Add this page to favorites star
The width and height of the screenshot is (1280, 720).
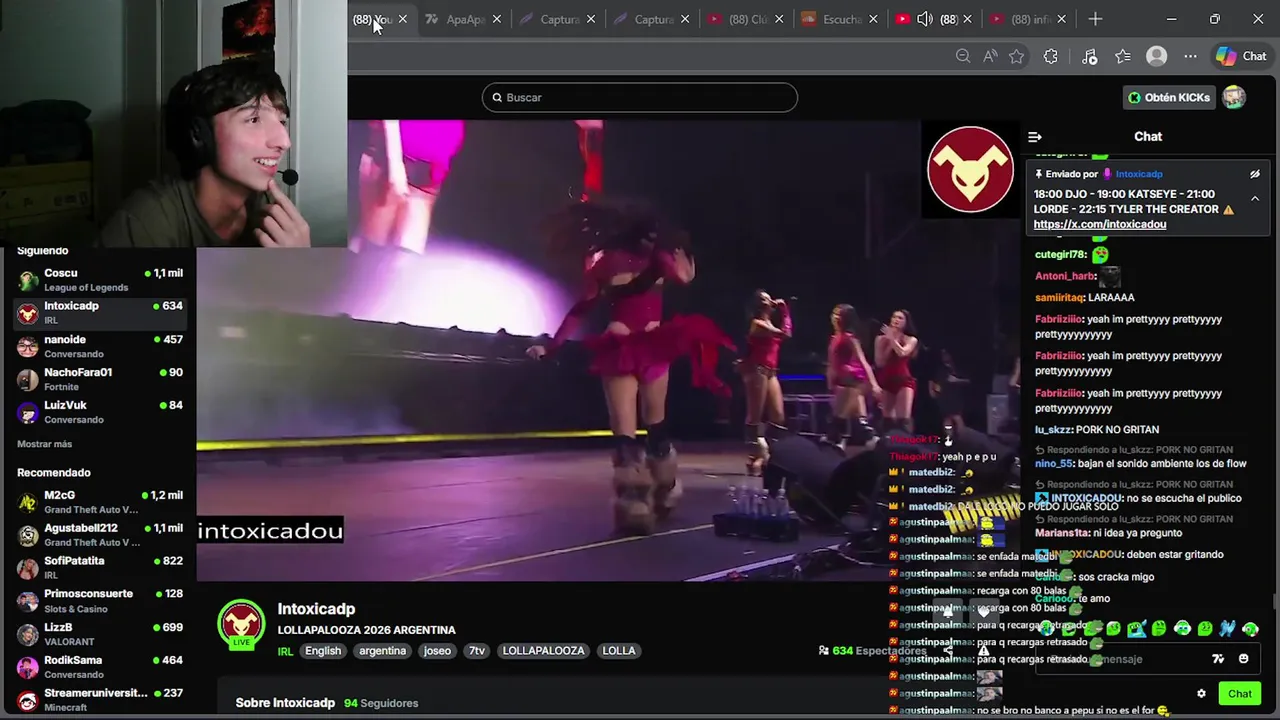pyautogui.click(x=1017, y=57)
